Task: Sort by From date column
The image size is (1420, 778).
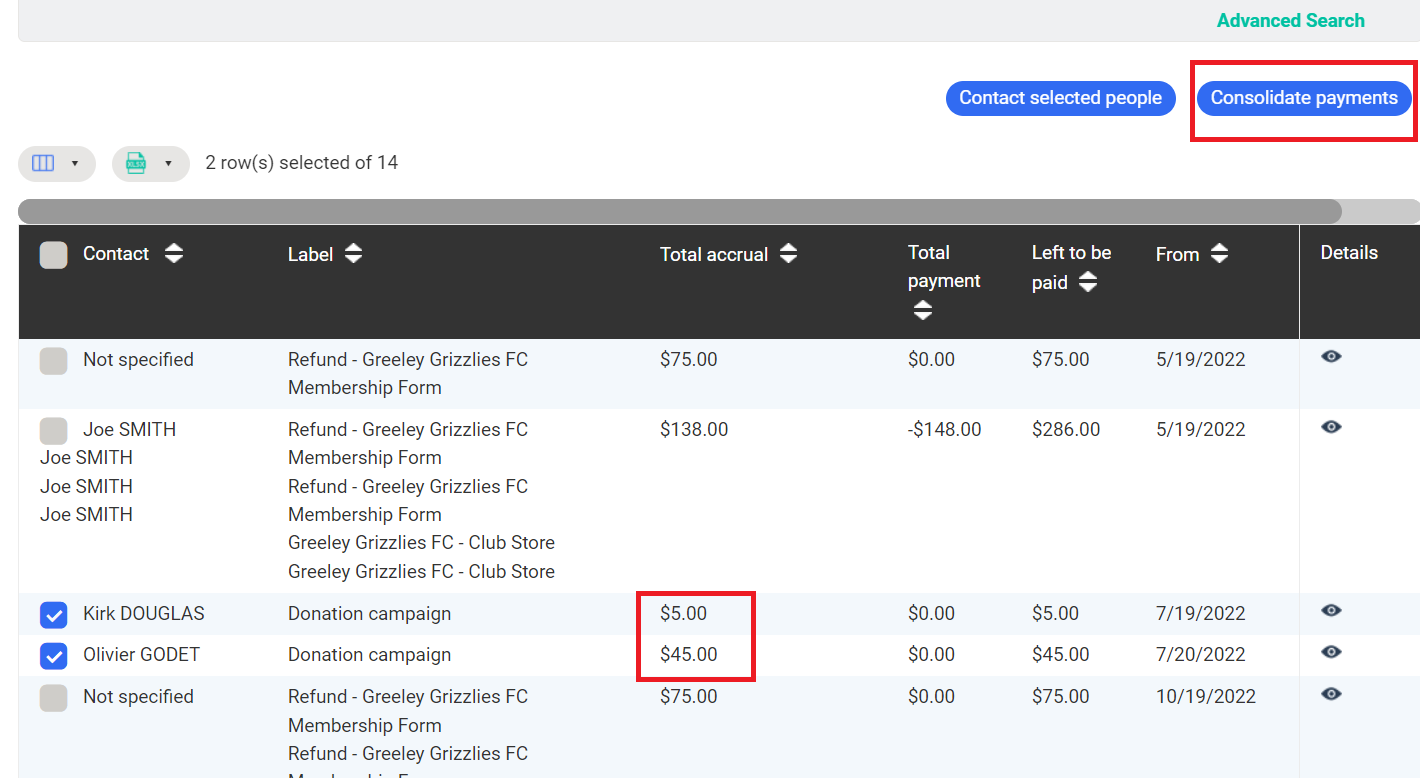Action: coord(1219,254)
